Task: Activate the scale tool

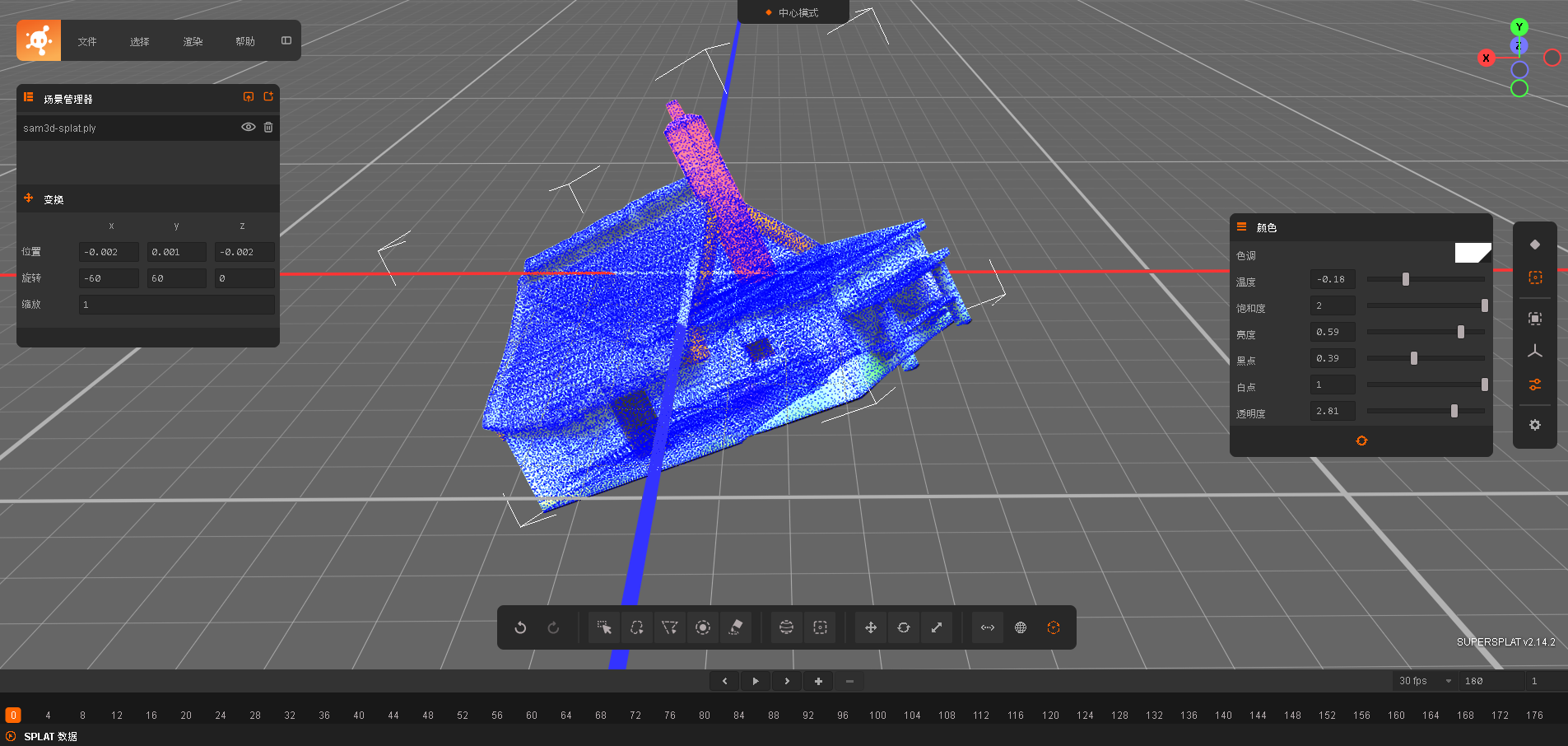Action: [937, 627]
